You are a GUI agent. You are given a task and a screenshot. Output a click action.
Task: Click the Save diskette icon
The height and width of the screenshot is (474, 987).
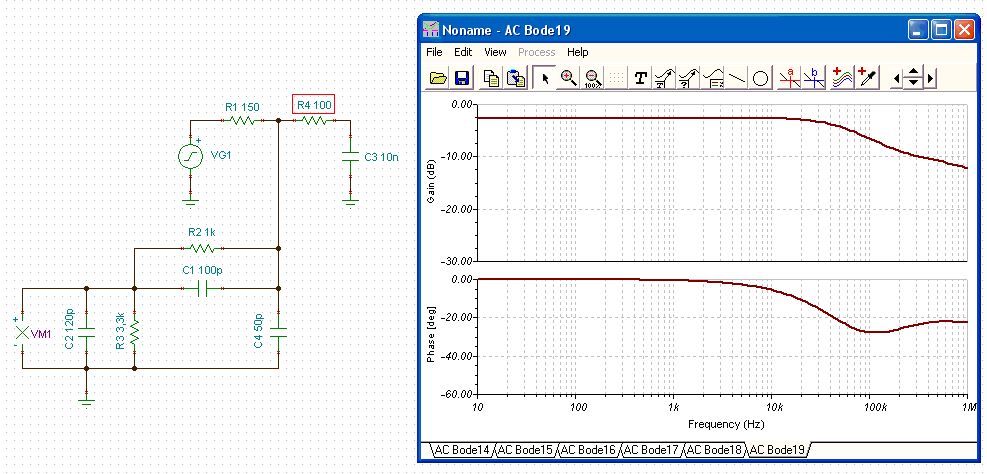pos(462,78)
